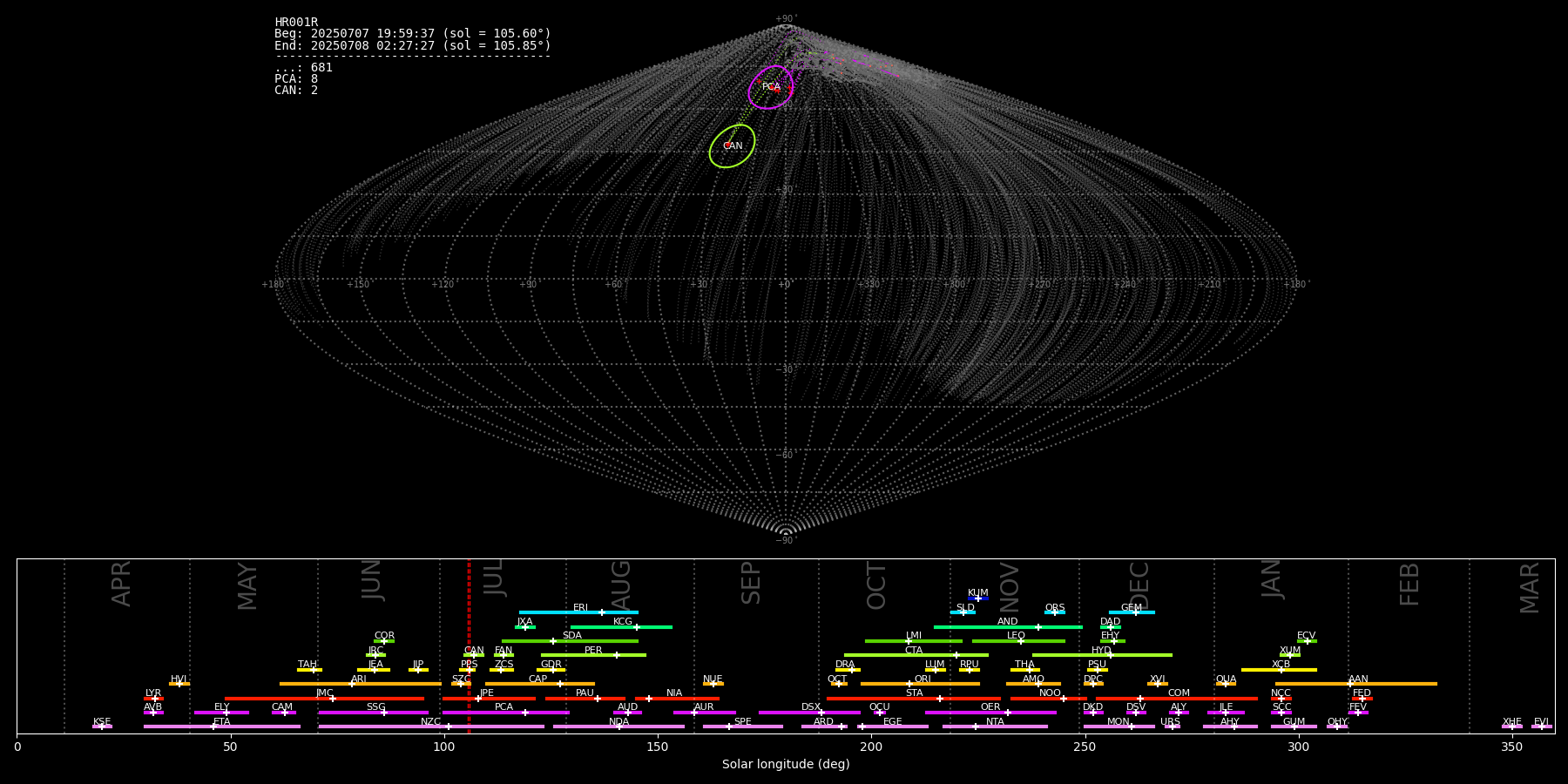Click the LMI shower bar label

click(914, 636)
